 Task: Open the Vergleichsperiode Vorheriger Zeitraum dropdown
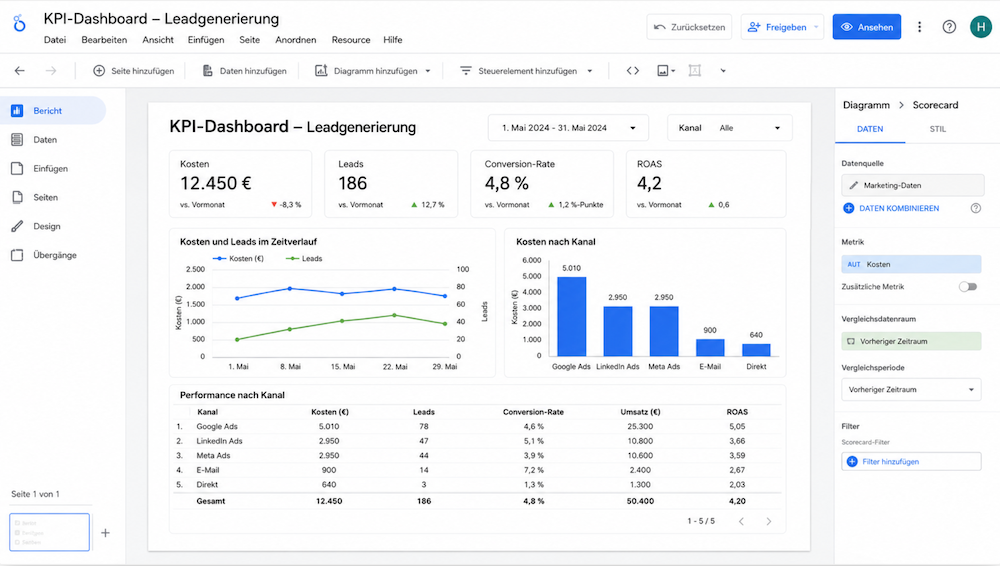pyautogui.click(x=911, y=389)
